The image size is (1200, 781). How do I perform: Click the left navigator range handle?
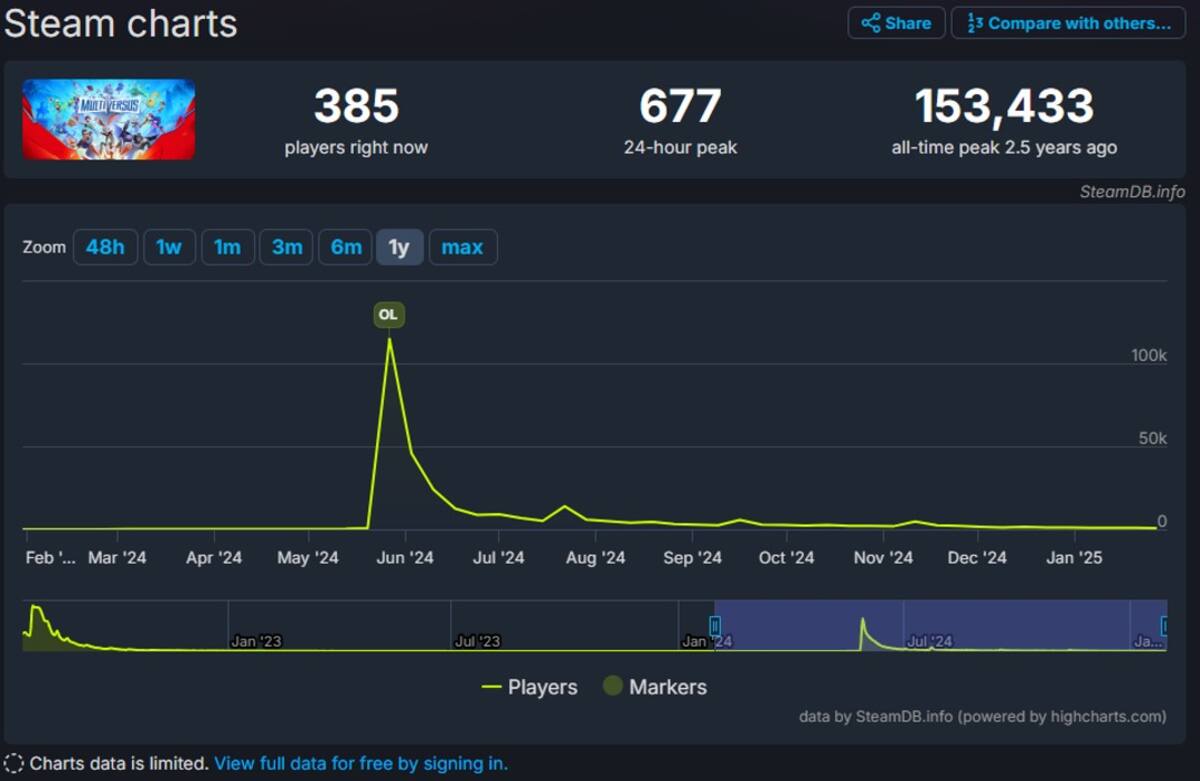(x=715, y=626)
